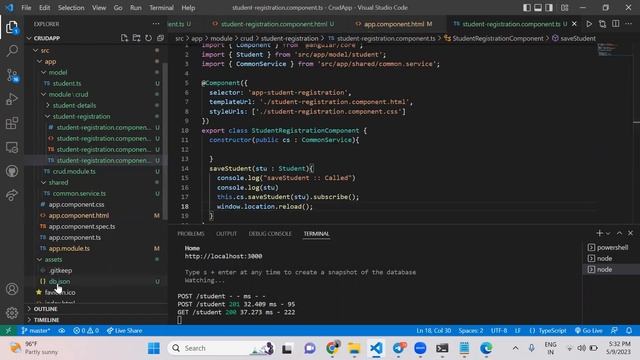Screen dimensions: 640x360
Task: Collapse all folders in explorer
Action: pyautogui.click(x=160, y=38)
